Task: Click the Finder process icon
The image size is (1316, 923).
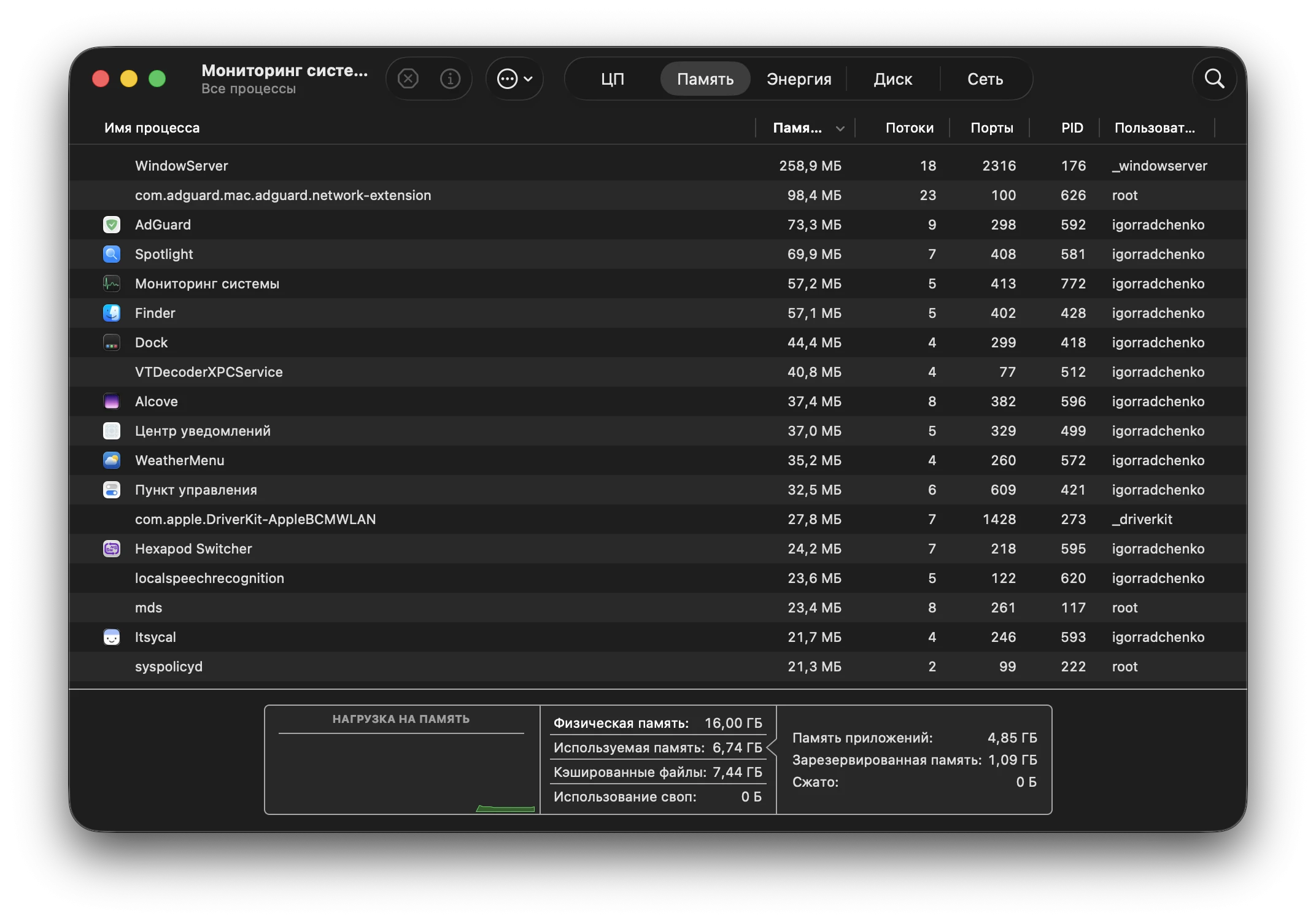Action: point(112,313)
